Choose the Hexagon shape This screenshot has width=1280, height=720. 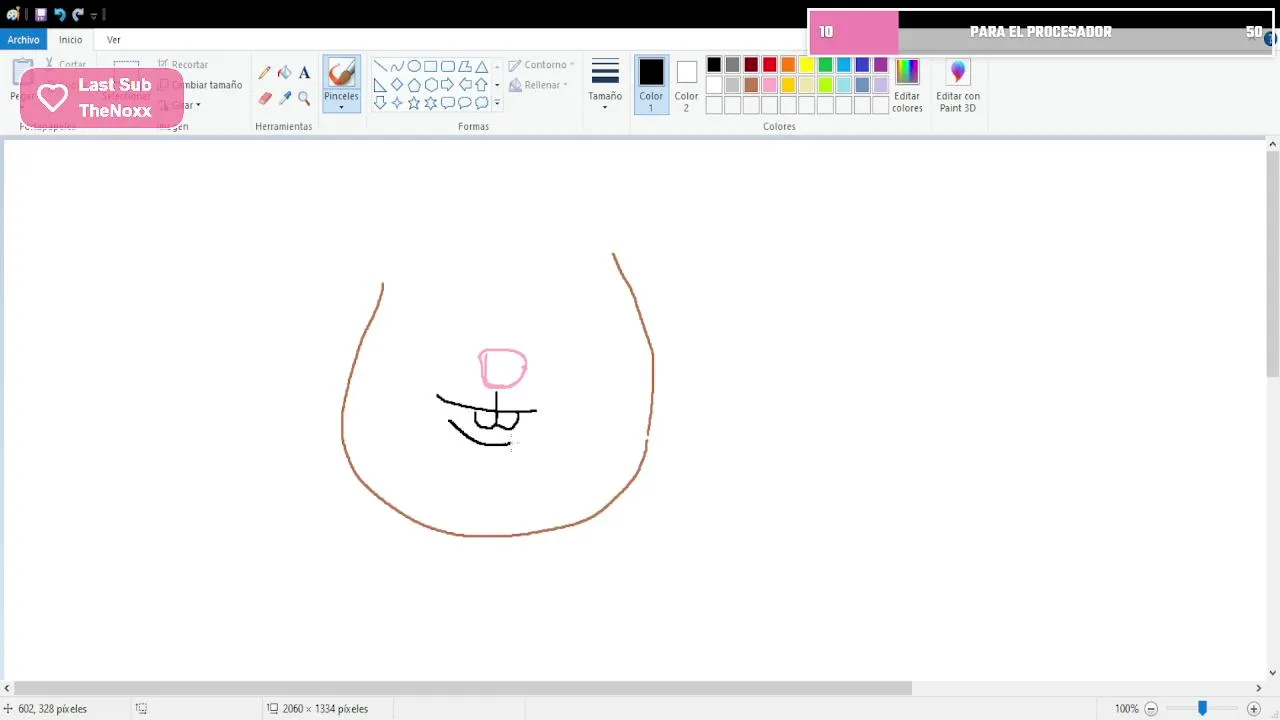click(431, 85)
